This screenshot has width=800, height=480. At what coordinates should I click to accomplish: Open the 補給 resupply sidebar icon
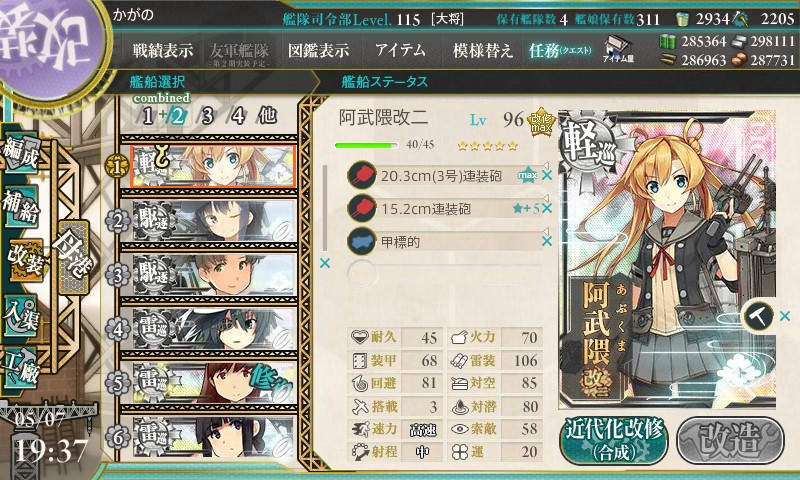pyautogui.click(x=21, y=208)
